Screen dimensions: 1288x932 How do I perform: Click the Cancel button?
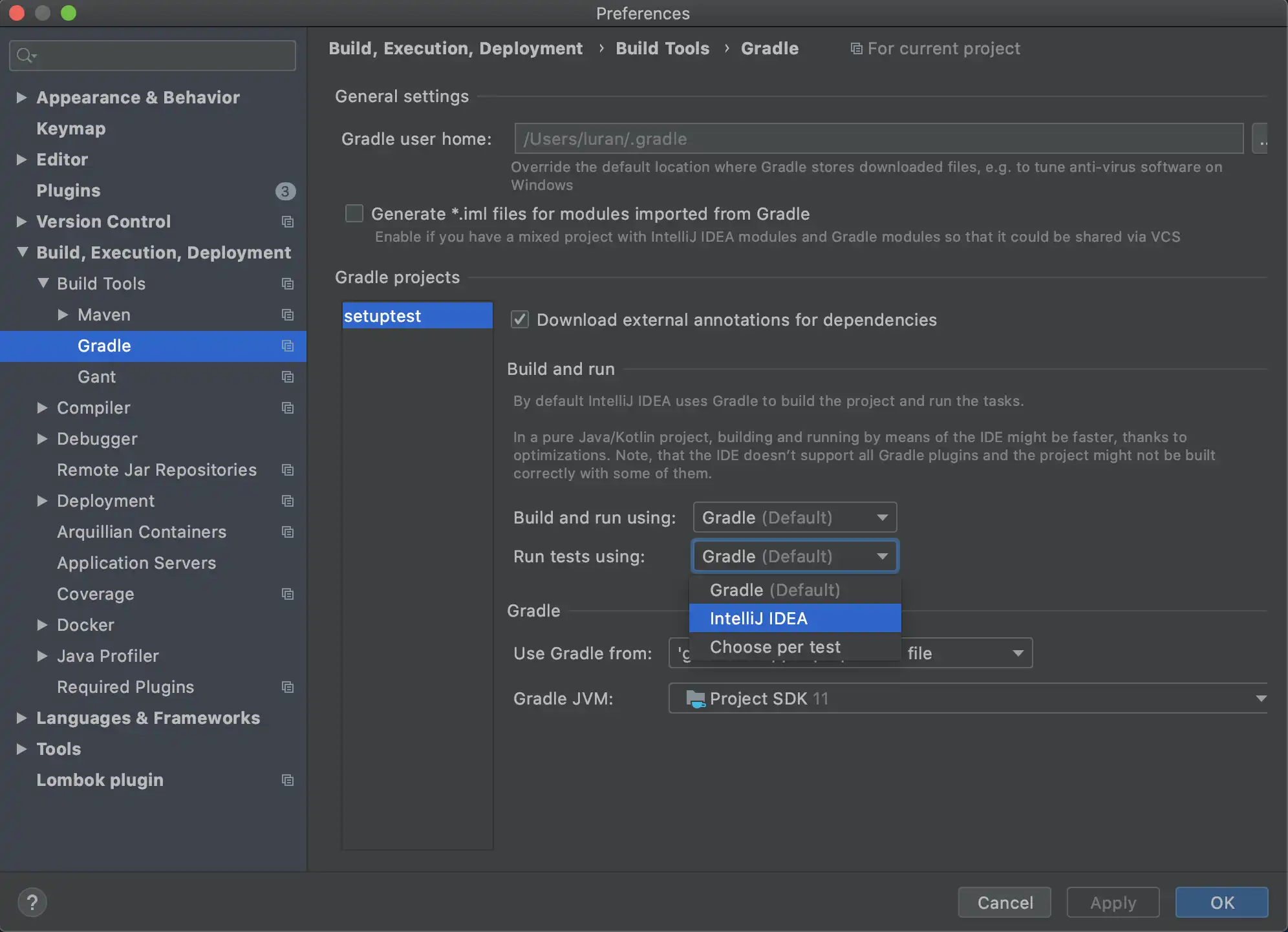(x=1004, y=902)
